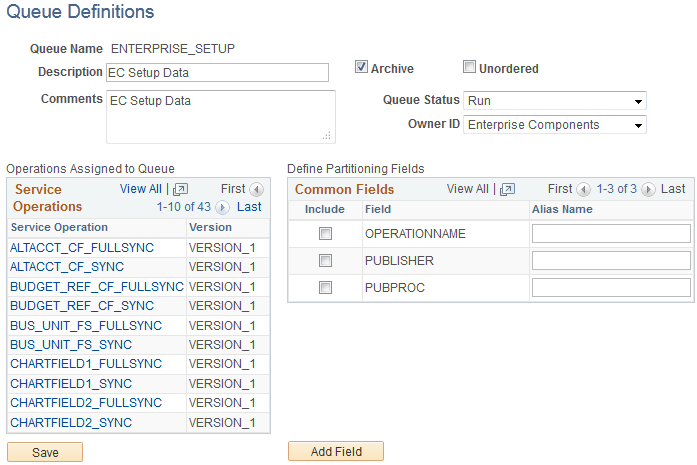Show previous row in Common Fields grid

click(584, 189)
